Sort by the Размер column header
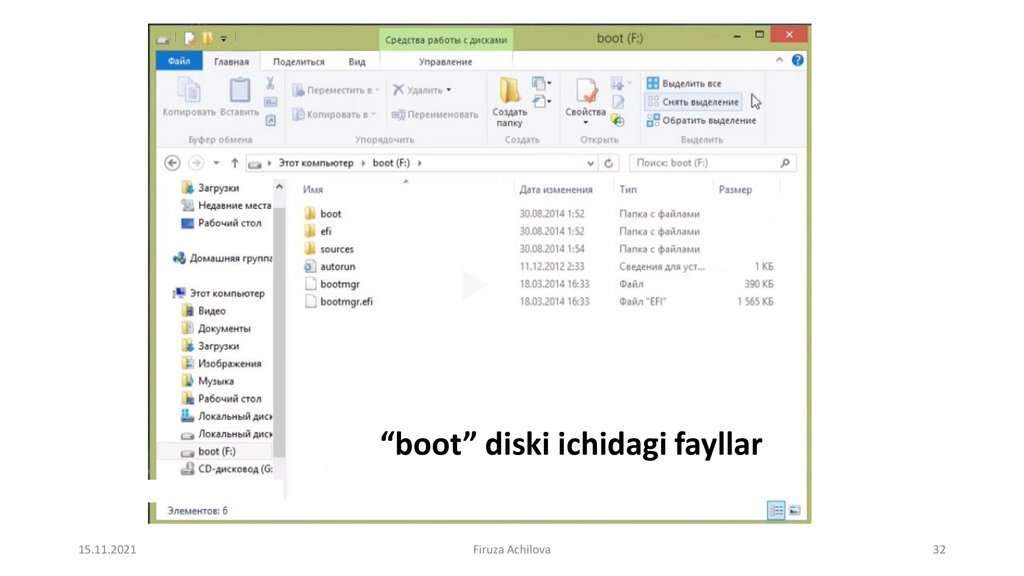The height and width of the screenshot is (576, 1024). point(735,189)
